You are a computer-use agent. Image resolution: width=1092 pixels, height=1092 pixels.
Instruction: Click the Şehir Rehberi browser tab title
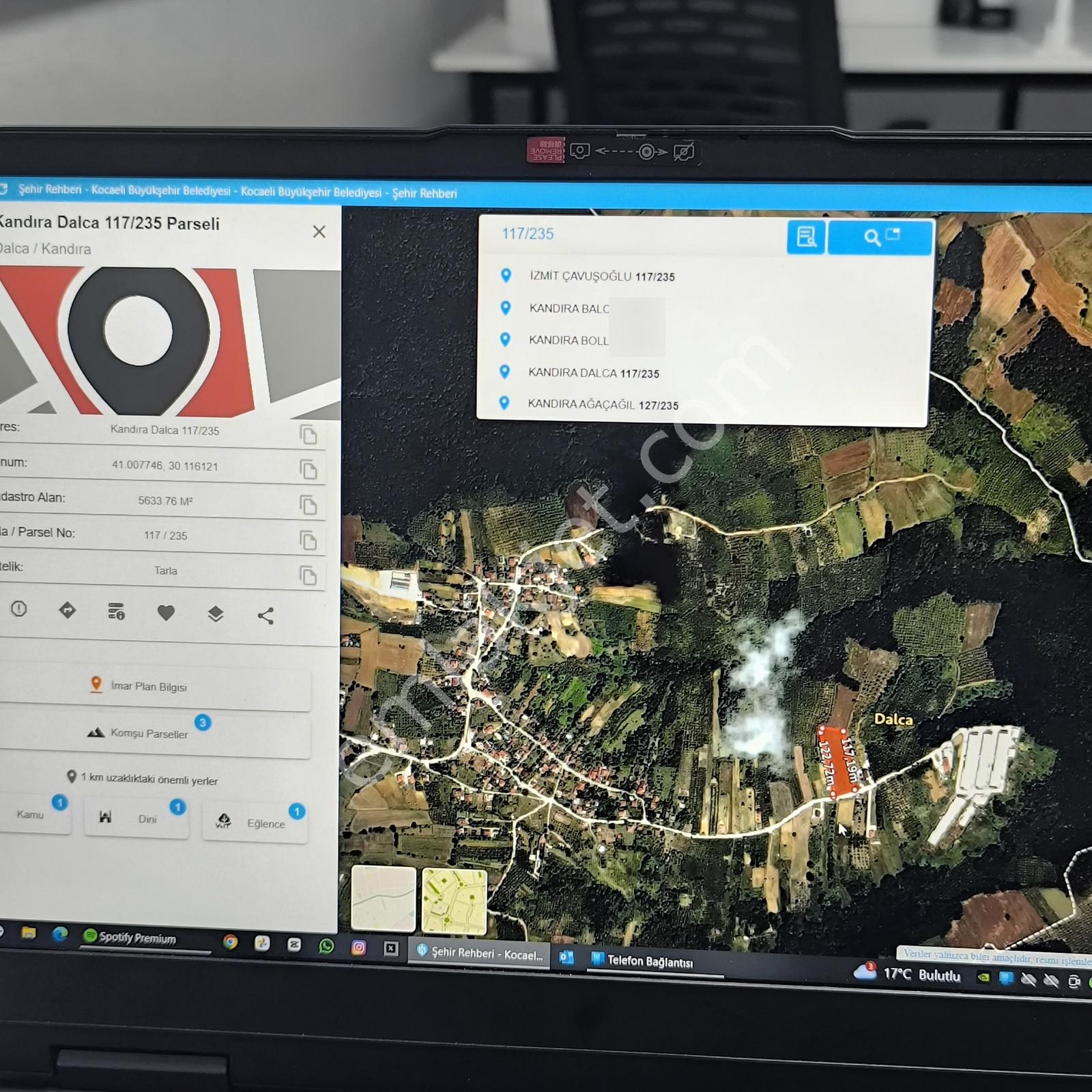pyautogui.click(x=238, y=192)
